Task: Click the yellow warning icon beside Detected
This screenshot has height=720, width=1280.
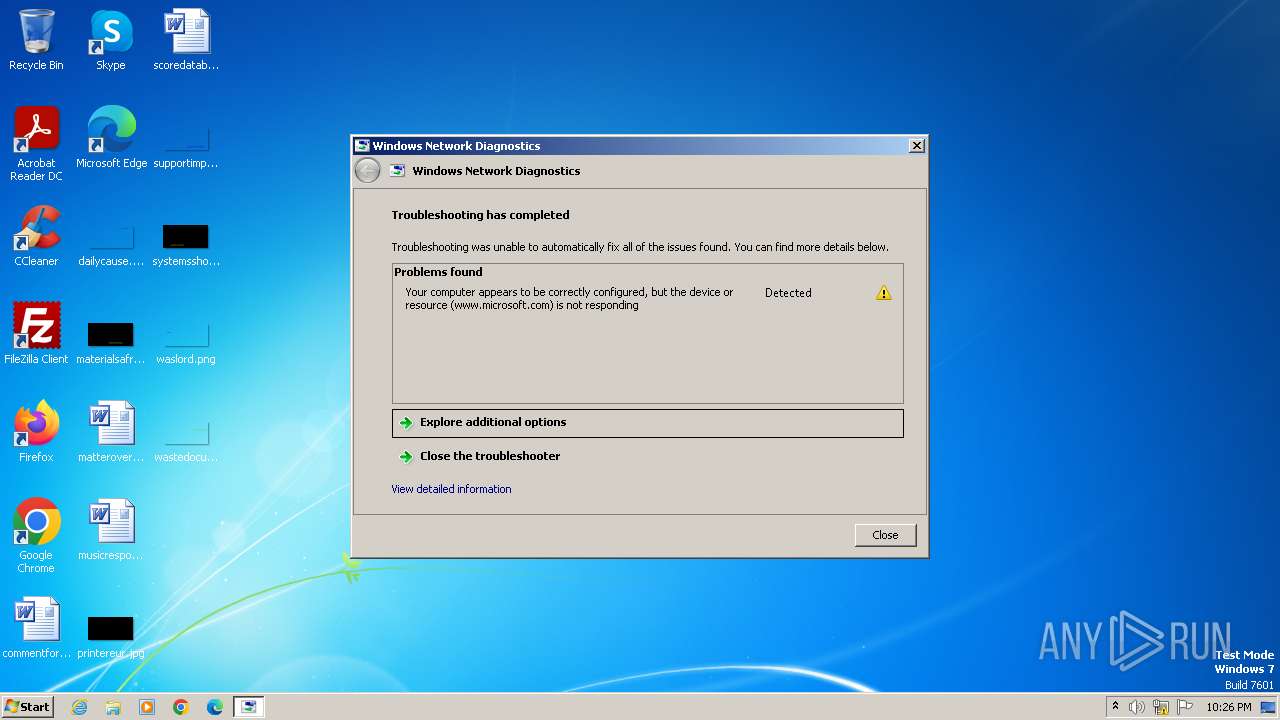Action: pos(883,293)
